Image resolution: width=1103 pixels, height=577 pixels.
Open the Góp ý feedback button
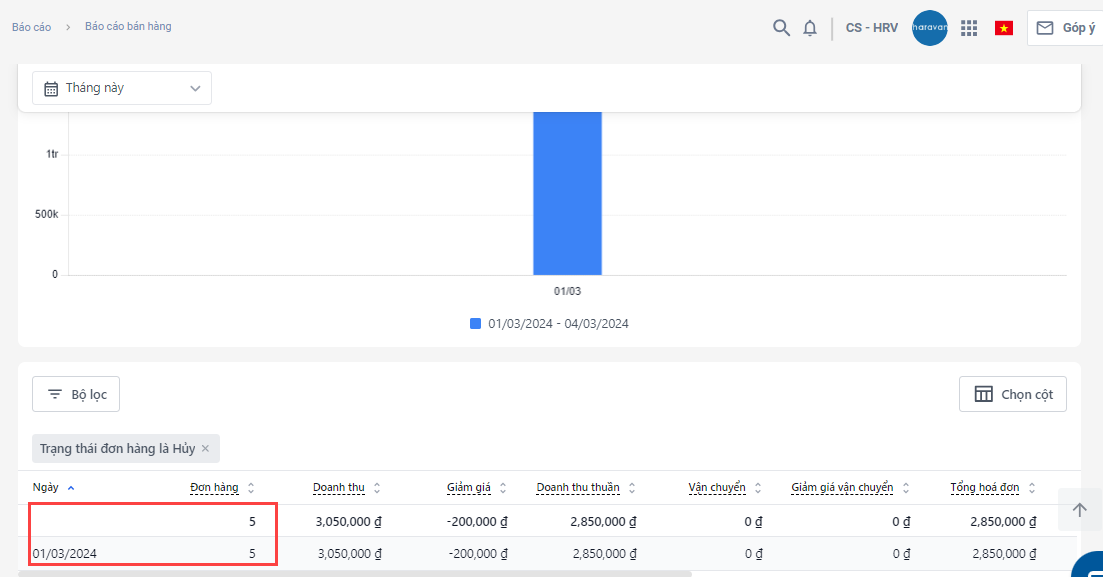tap(1065, 28)
